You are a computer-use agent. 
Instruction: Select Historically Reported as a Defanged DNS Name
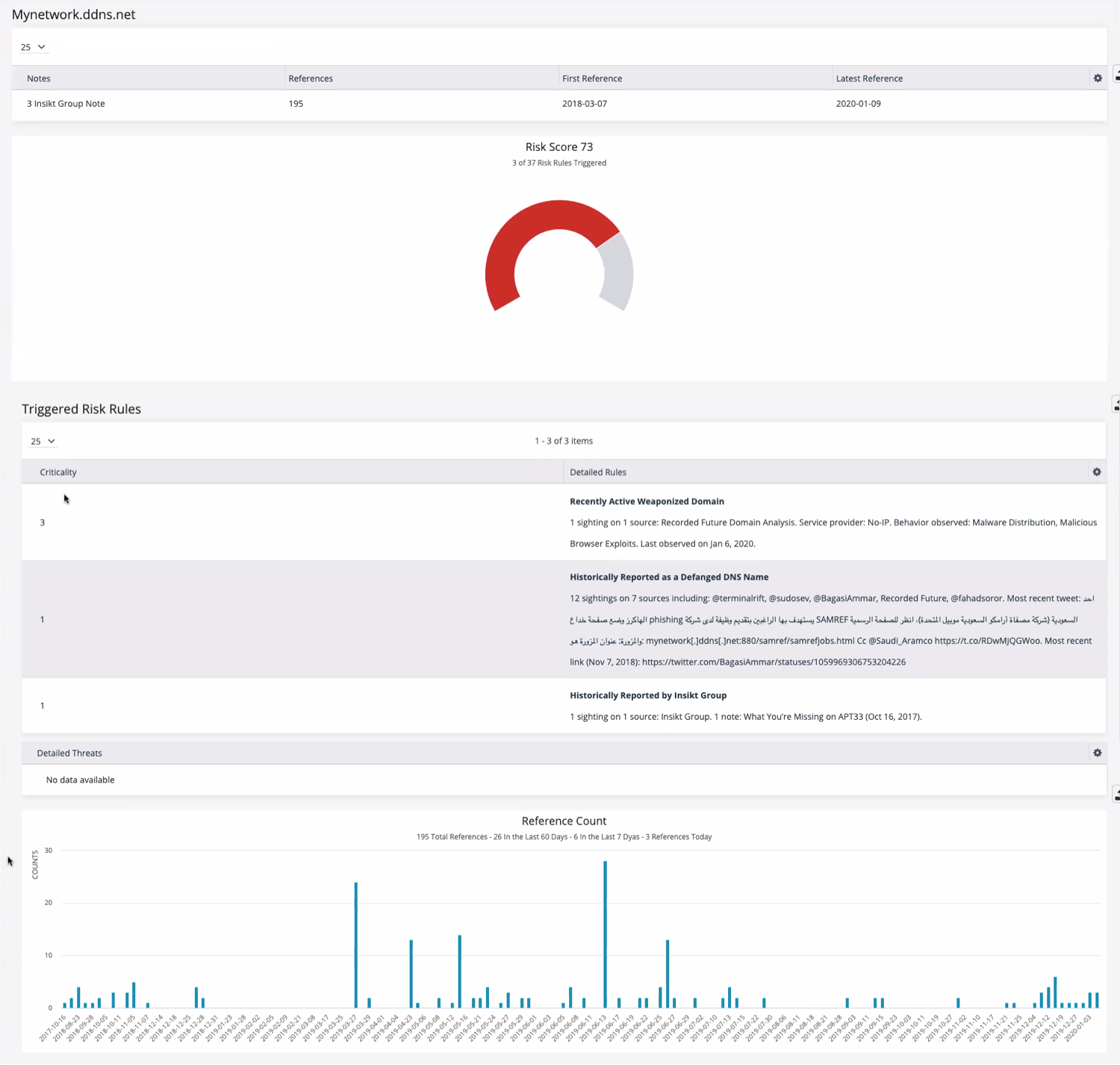tap(668, 577)
